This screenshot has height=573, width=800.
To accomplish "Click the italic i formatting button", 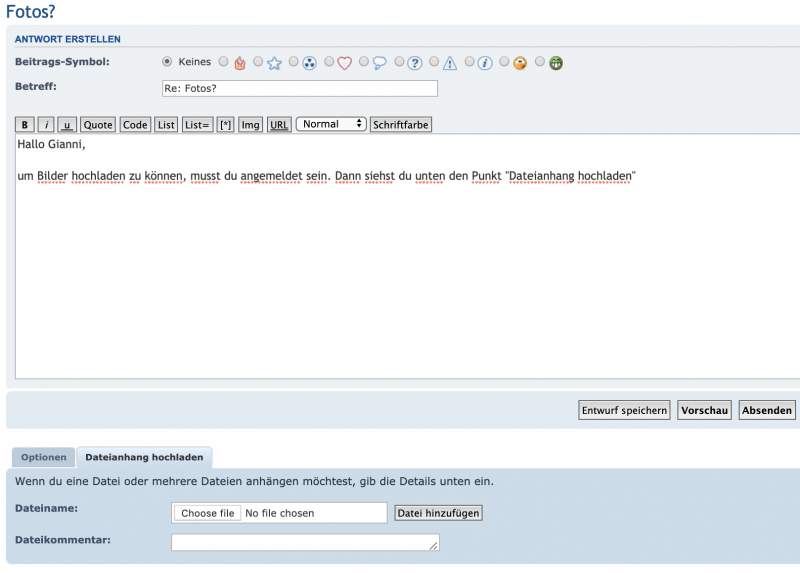I will click(x=46, y=125).
